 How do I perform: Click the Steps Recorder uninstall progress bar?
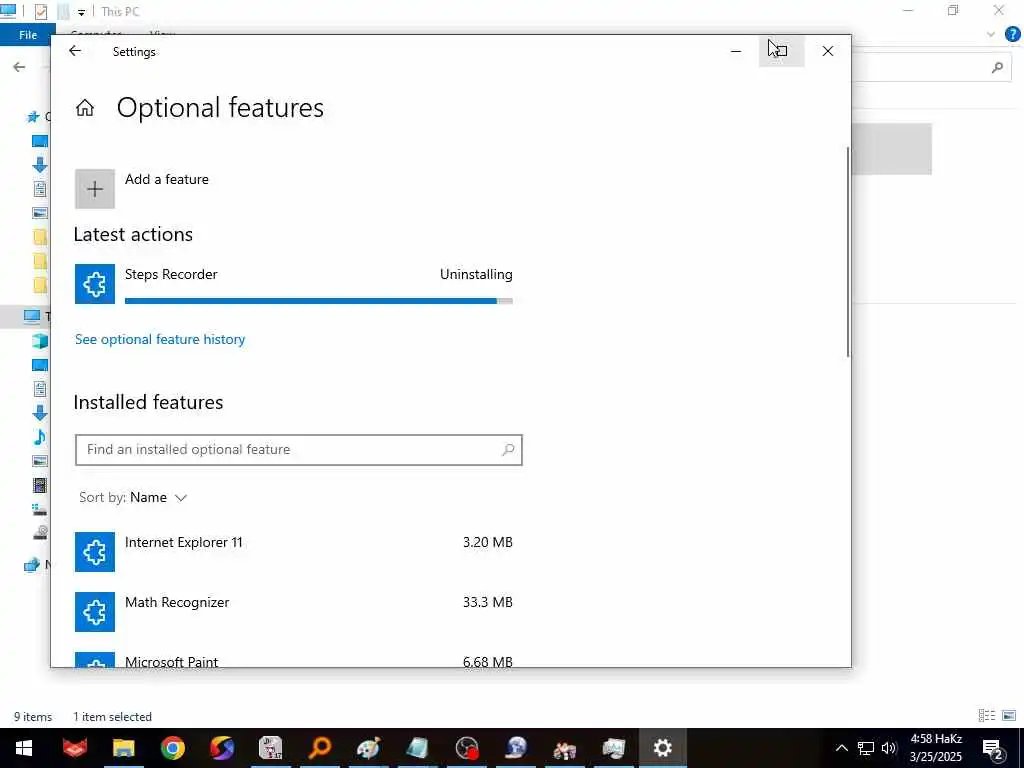[x=319, y=301]
